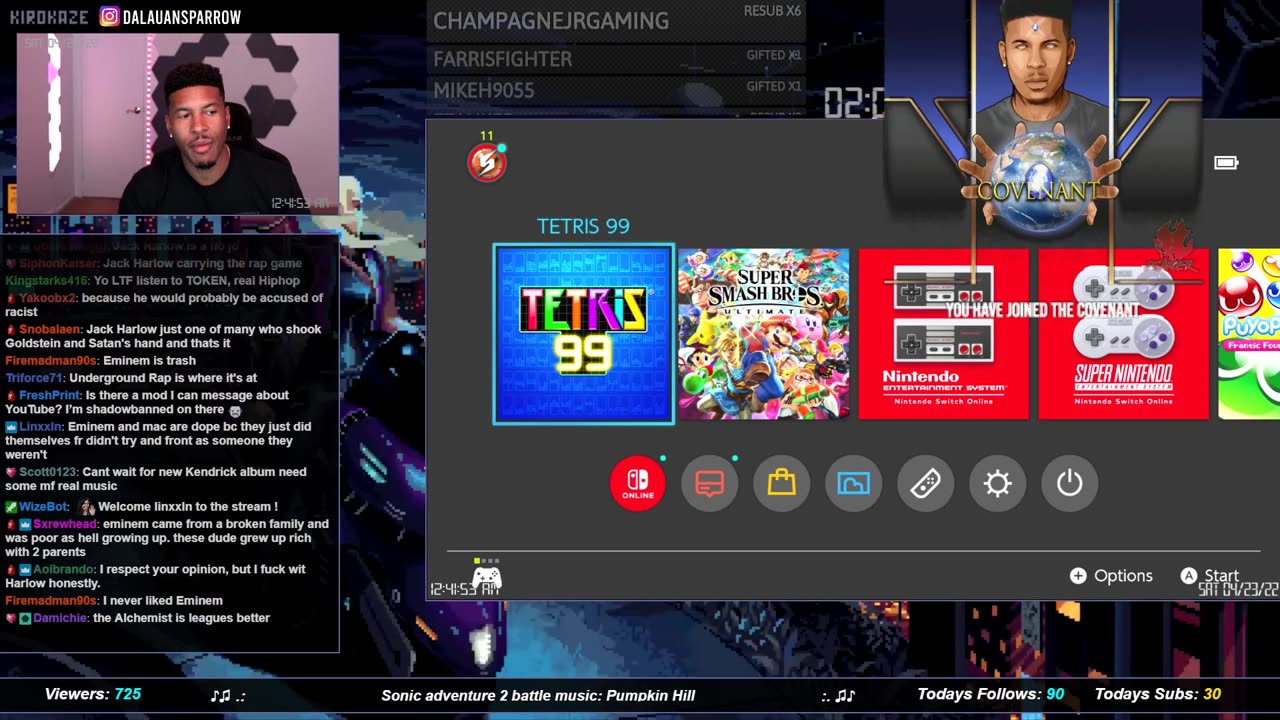Viewport: 1280px width, 720px height.
Task: Click chat username Triforce71
Action: coord(35,378)
